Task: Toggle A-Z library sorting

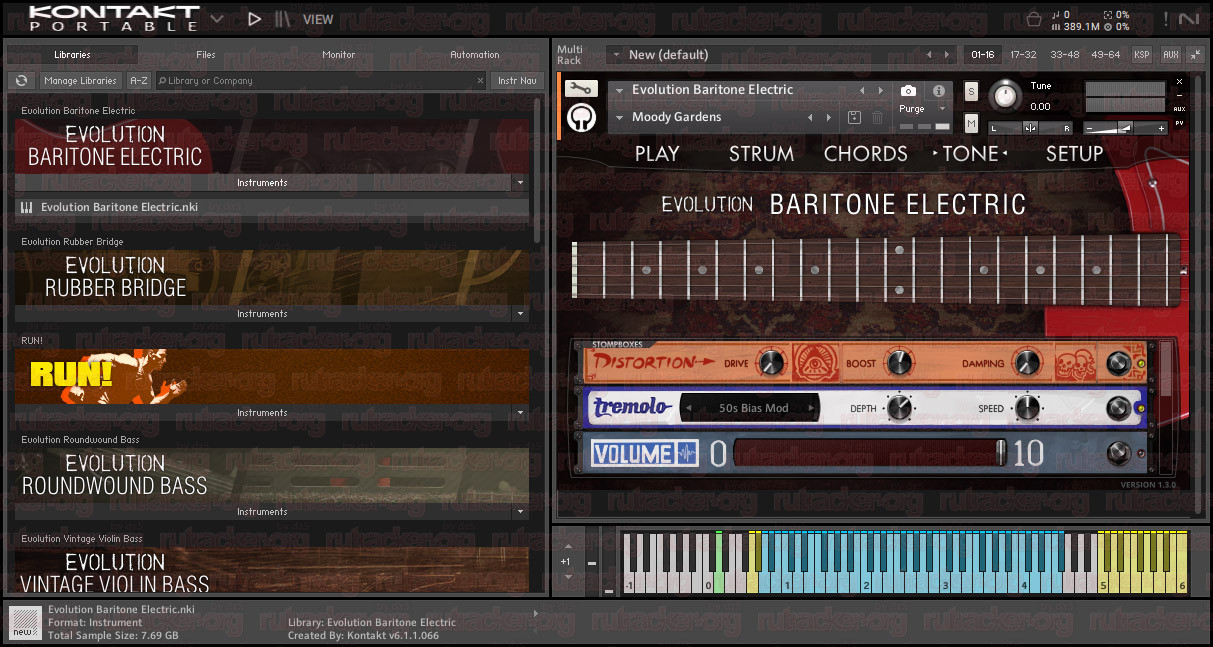Action: [139, 81]
